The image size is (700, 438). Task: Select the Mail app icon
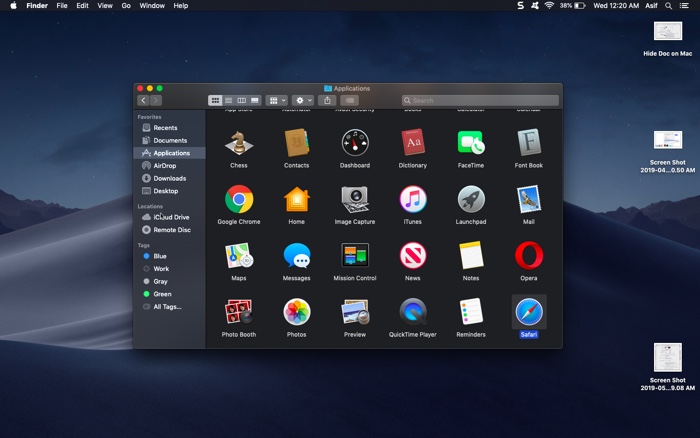pos(529,199)
